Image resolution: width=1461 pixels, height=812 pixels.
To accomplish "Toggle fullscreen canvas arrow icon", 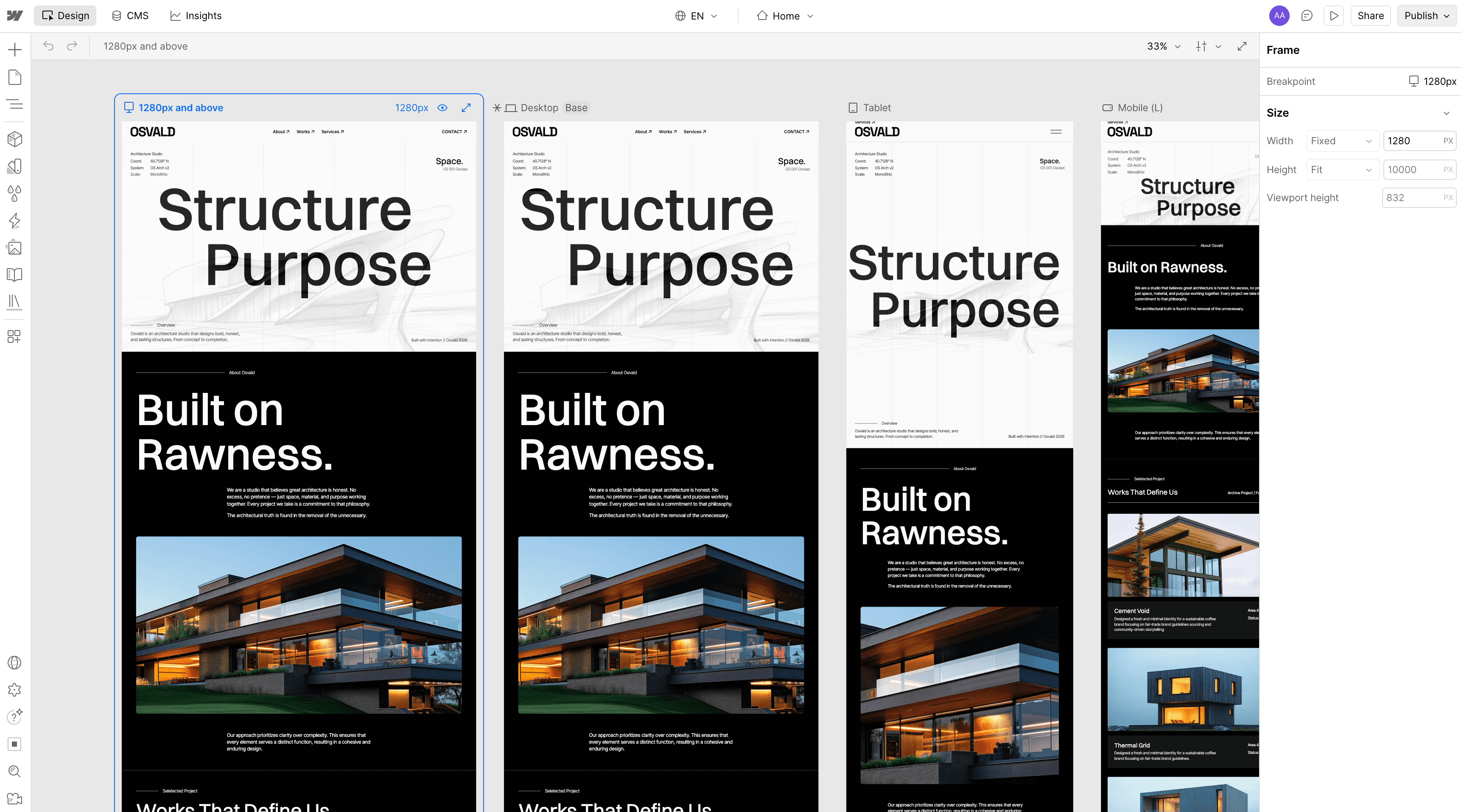I will pyautogui.click(x=1242, y=46).
